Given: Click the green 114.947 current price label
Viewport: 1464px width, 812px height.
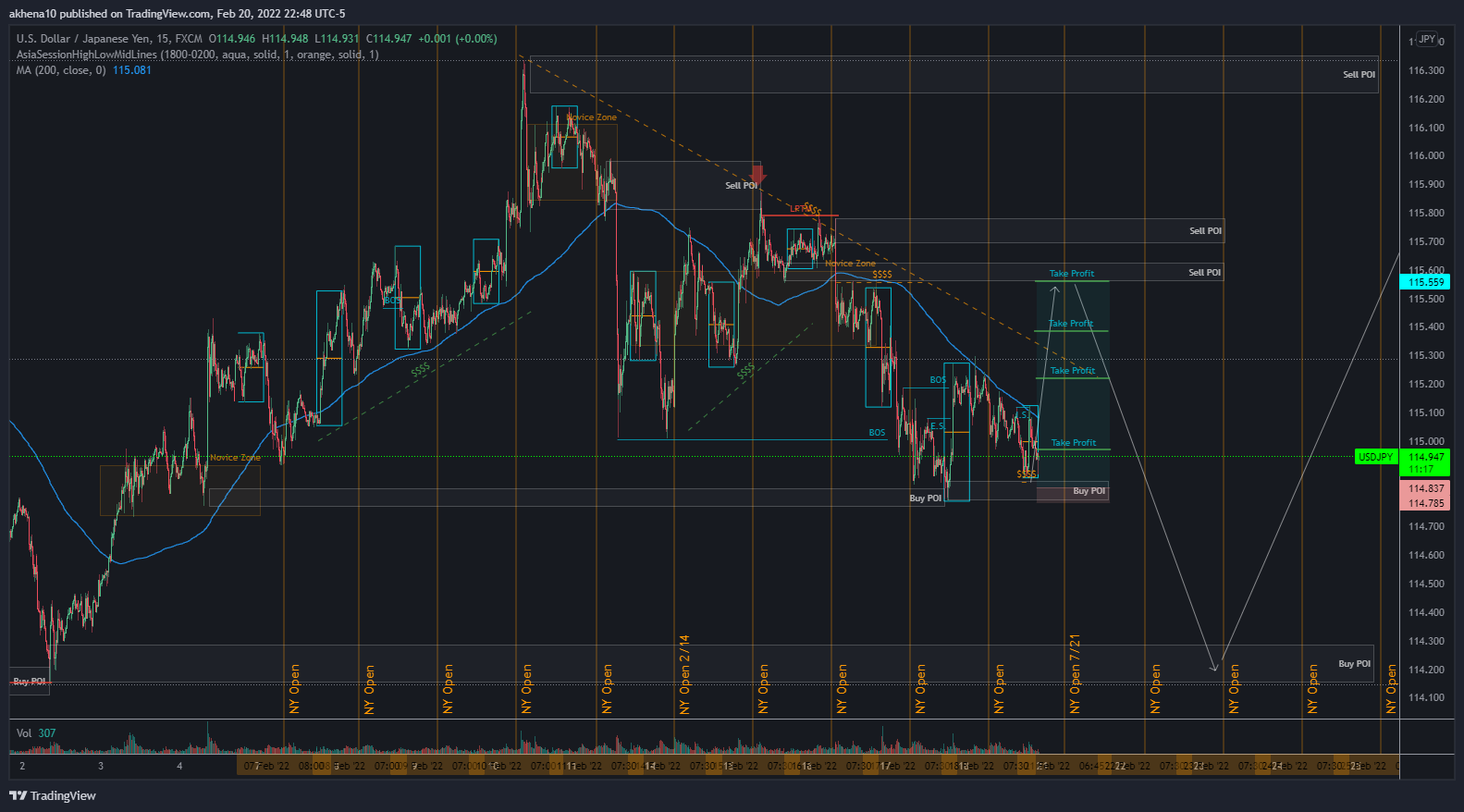Looking at the screenshot, I should 1425,457.
